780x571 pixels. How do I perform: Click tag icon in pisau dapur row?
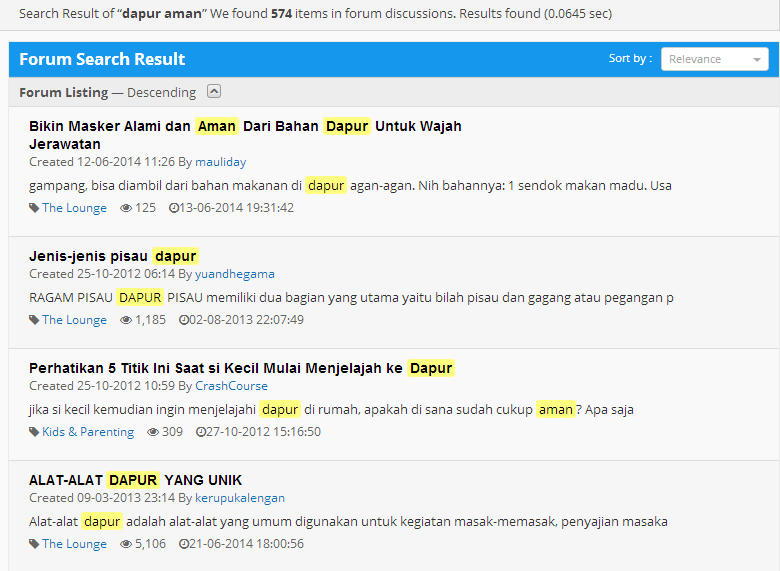click(x=34, y=320)
